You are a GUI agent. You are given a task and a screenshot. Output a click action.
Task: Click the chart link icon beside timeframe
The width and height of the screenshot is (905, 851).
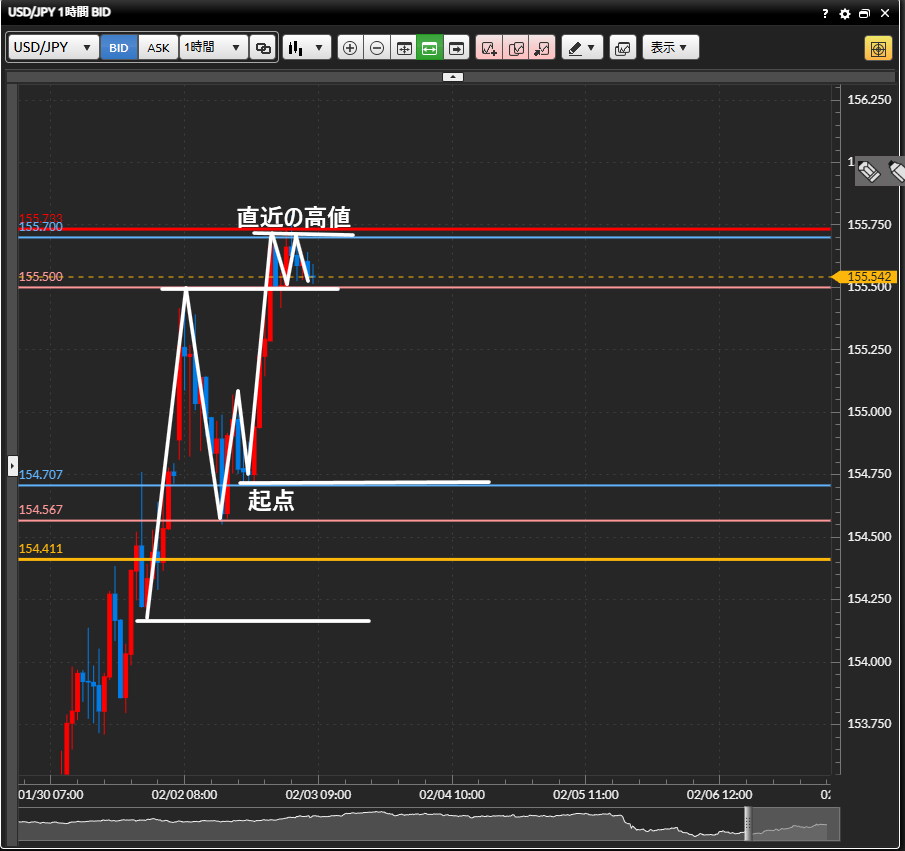(x=263, y=48)
